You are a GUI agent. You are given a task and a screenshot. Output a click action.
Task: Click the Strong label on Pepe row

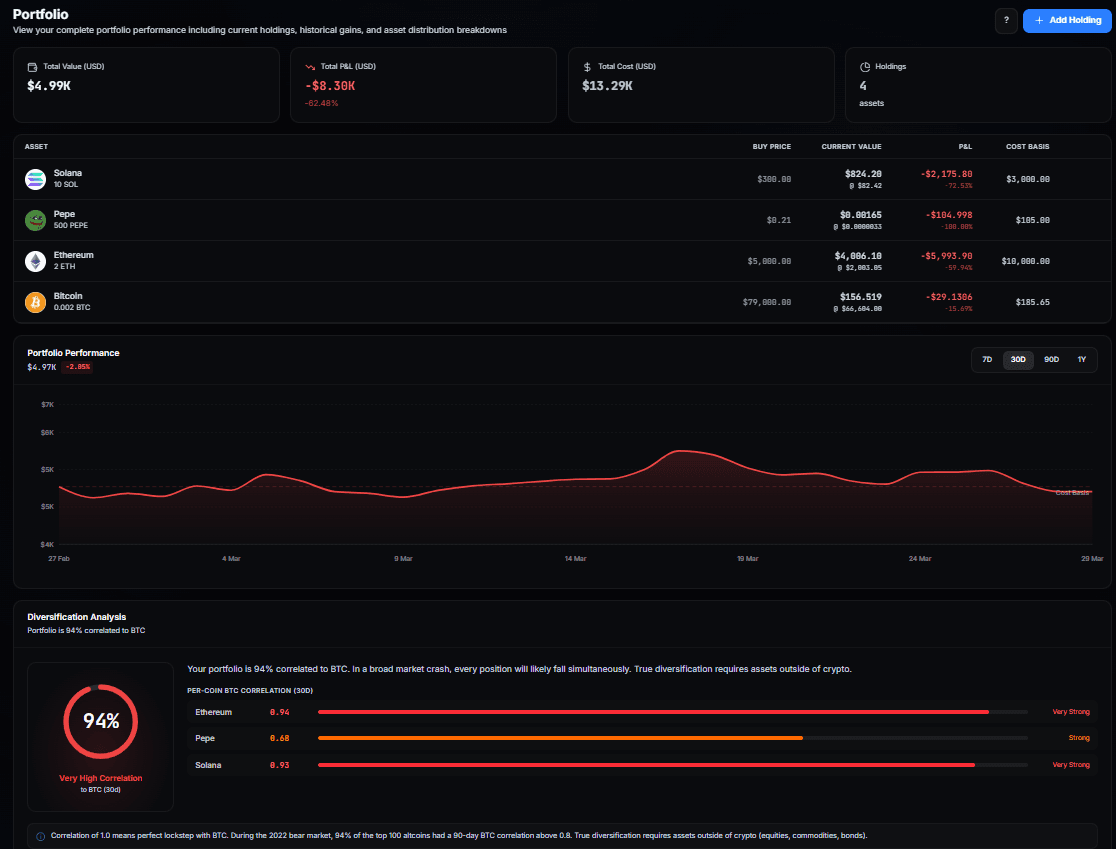tap(1079, 738)
